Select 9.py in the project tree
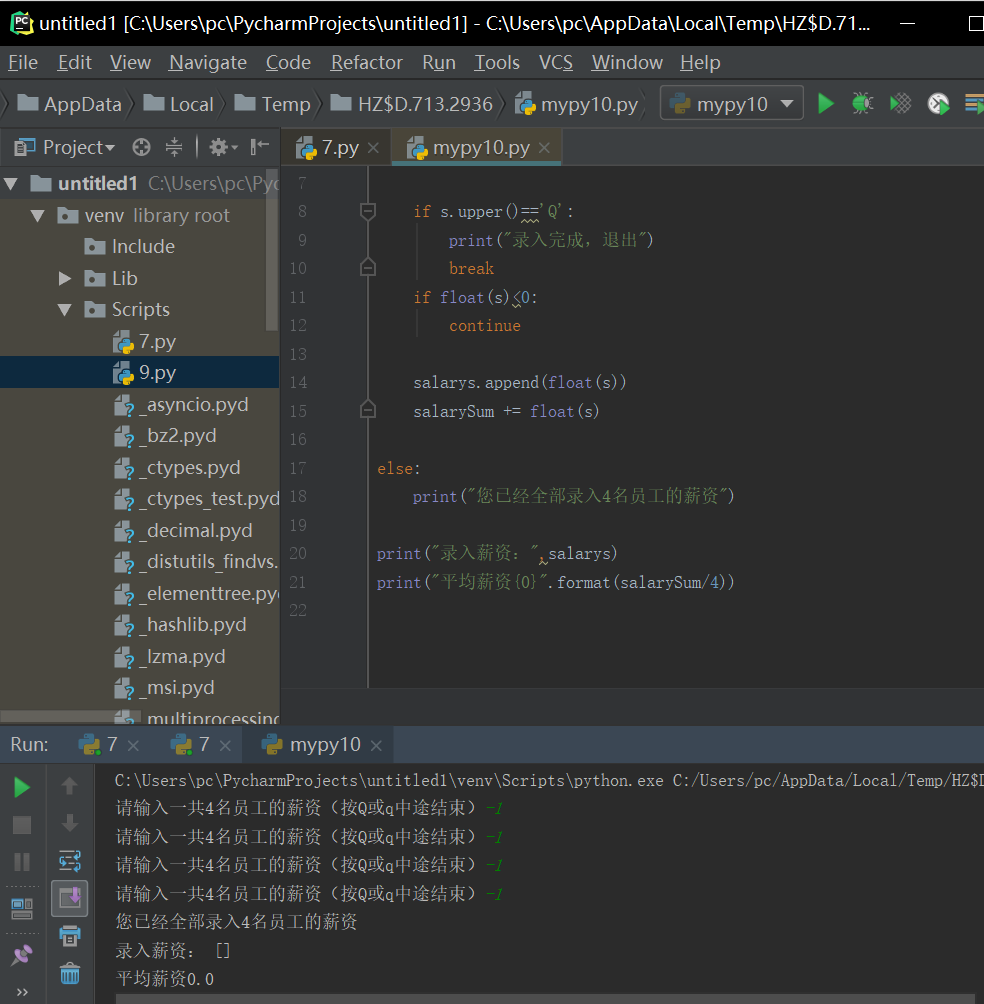The height and width of the screenshot is (1004, 984). (x=144, y=373)
